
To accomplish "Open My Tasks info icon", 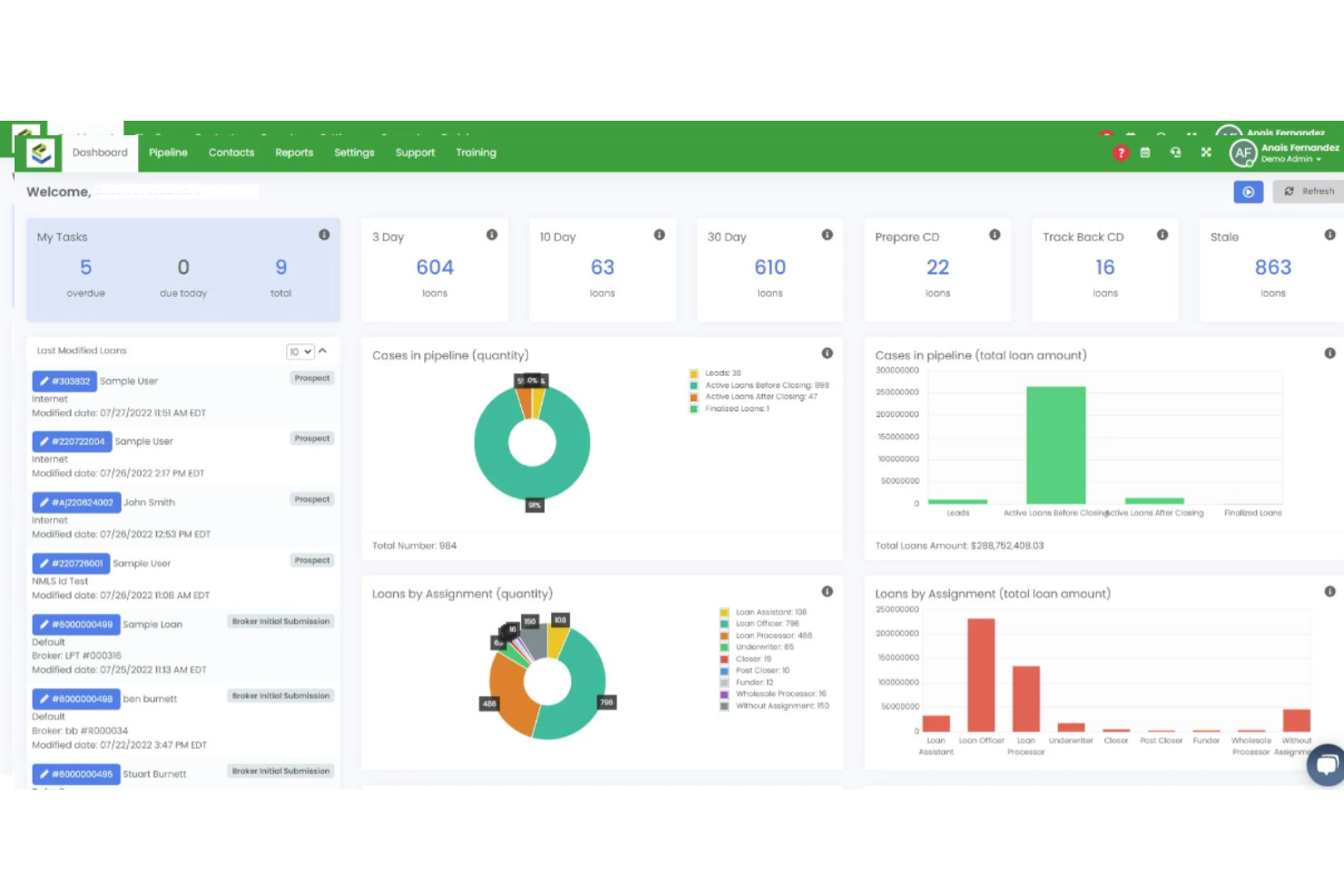I will [x=324, y=235].
